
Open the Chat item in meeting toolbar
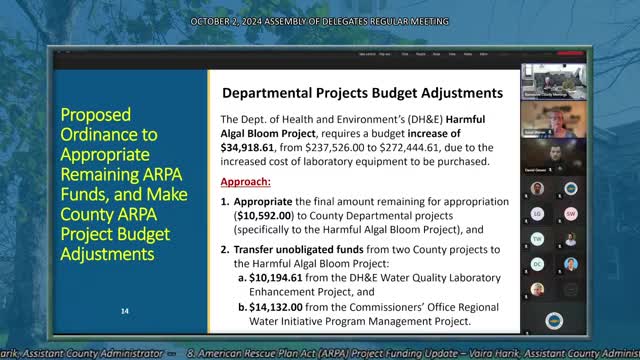404,54
